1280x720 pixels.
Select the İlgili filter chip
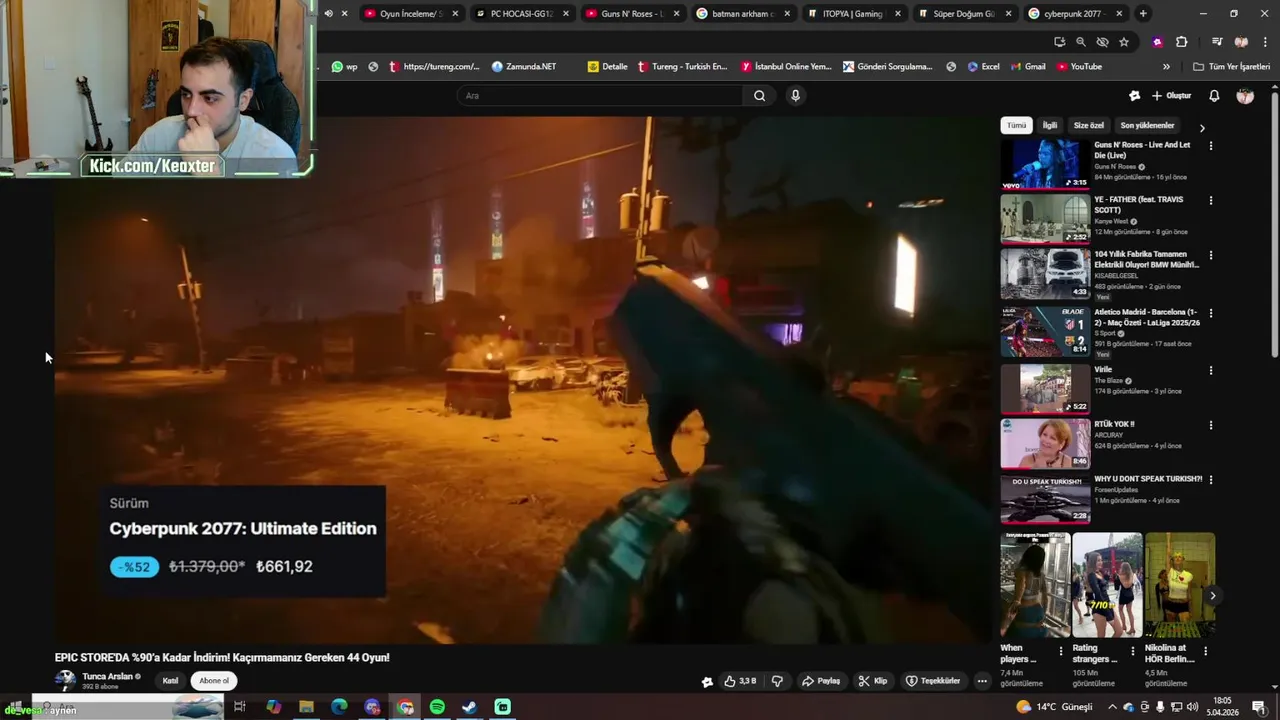pyautogui.click(x=1049, y=126)
